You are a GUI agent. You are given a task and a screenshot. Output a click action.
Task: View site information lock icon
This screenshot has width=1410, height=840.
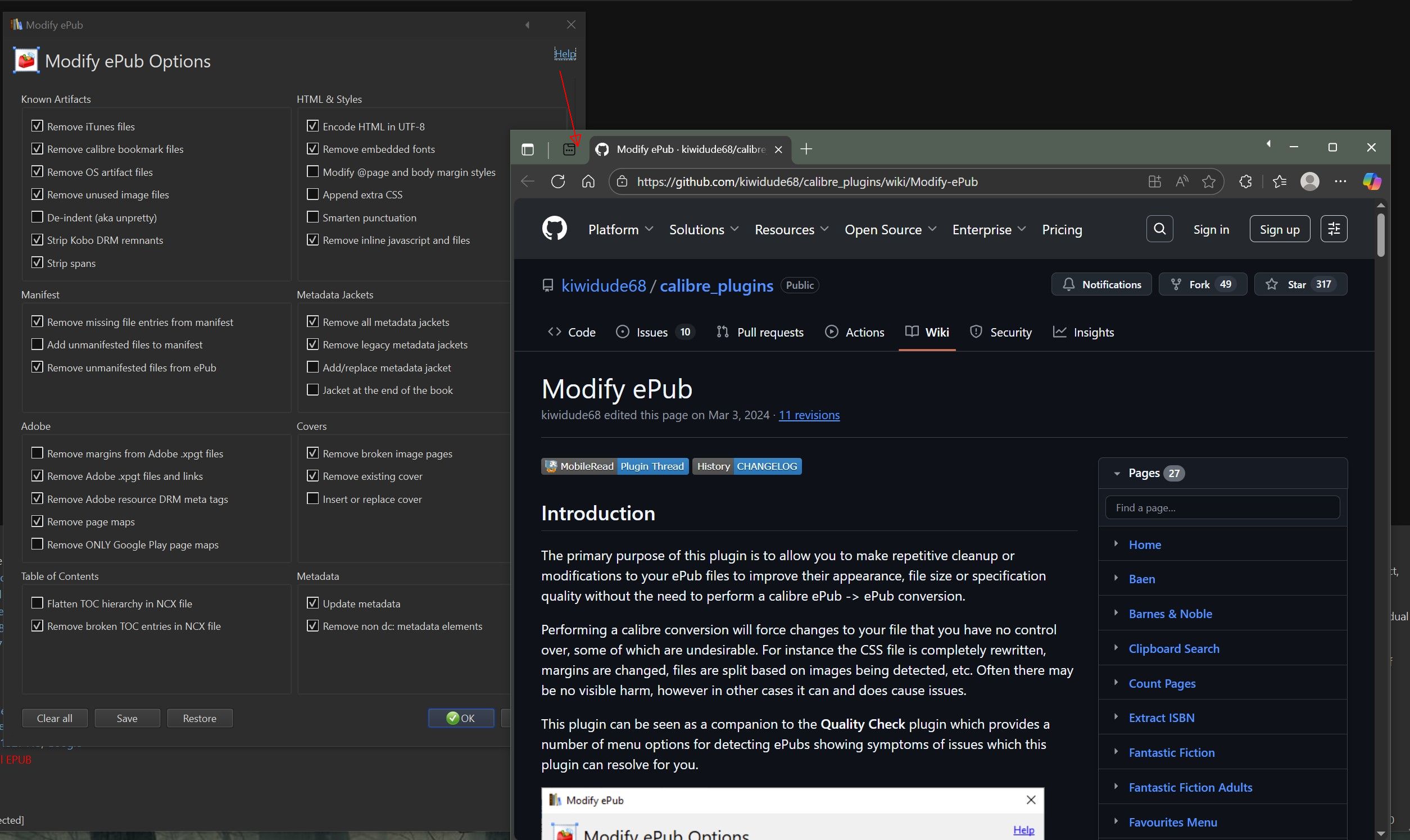pos(622,181)
